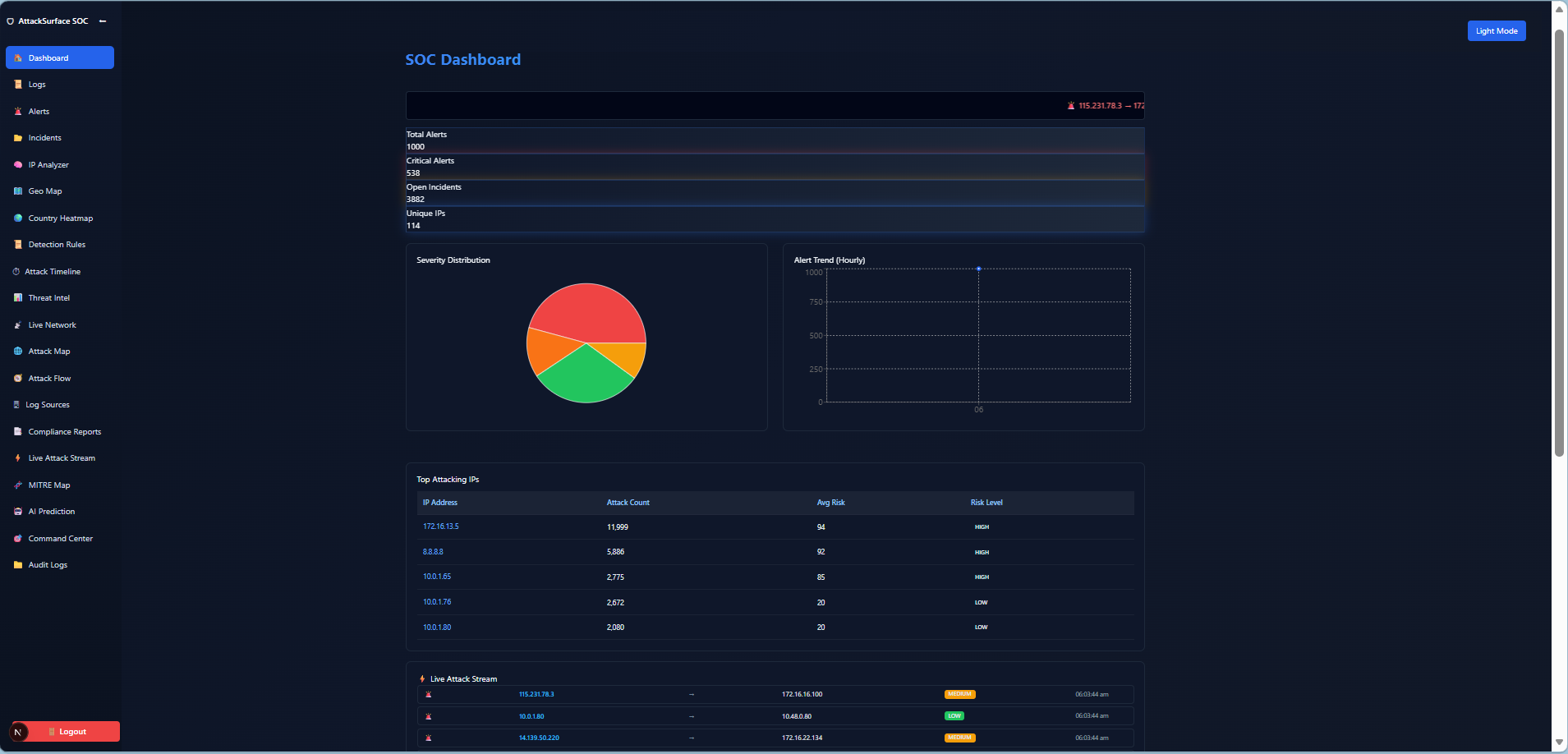Click the Risk Level column header
The width and height of the screenshot is (1568, 754).
[986, 503]
